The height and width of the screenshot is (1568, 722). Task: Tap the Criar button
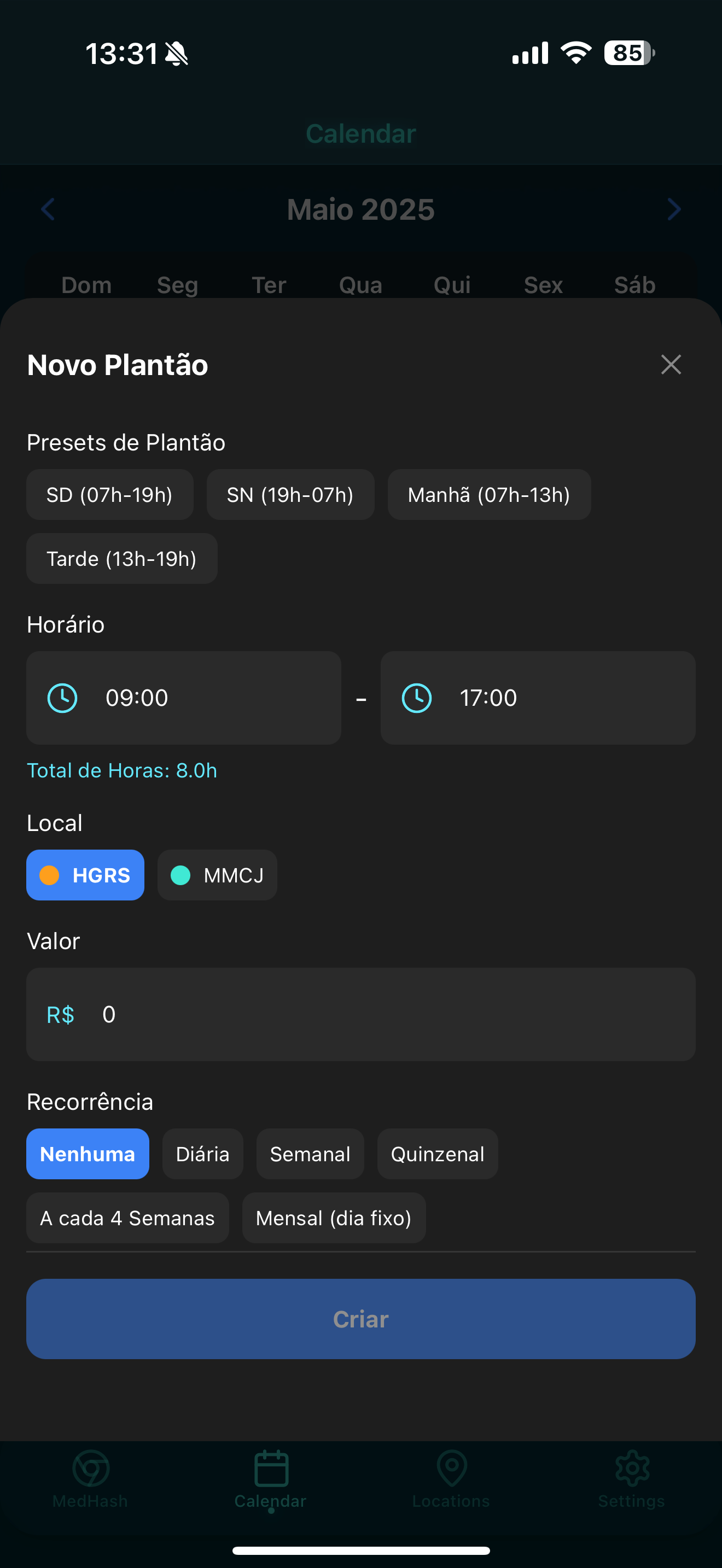click(x=361, y=1319)
